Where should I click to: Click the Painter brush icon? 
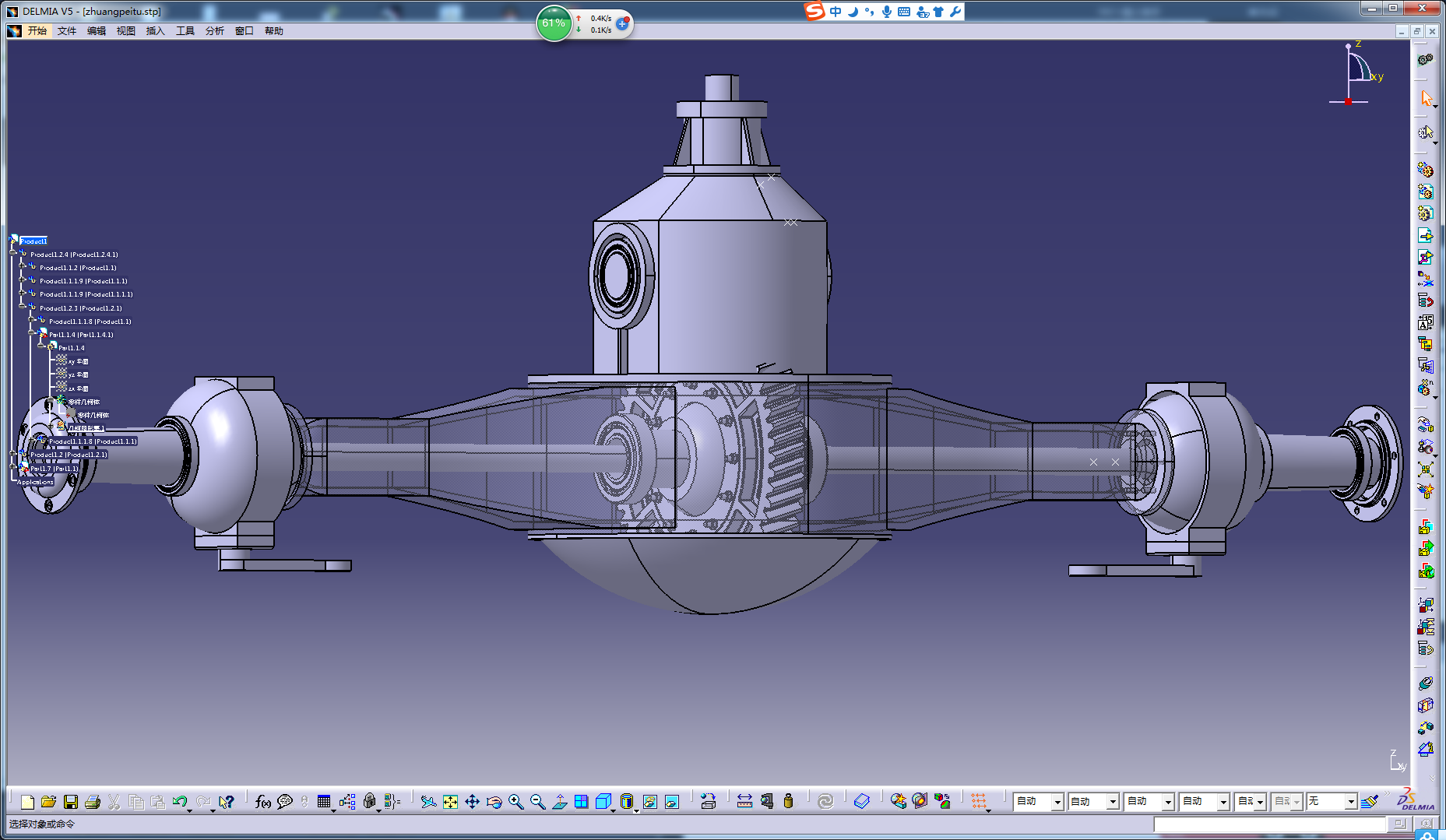[1370, 801]
